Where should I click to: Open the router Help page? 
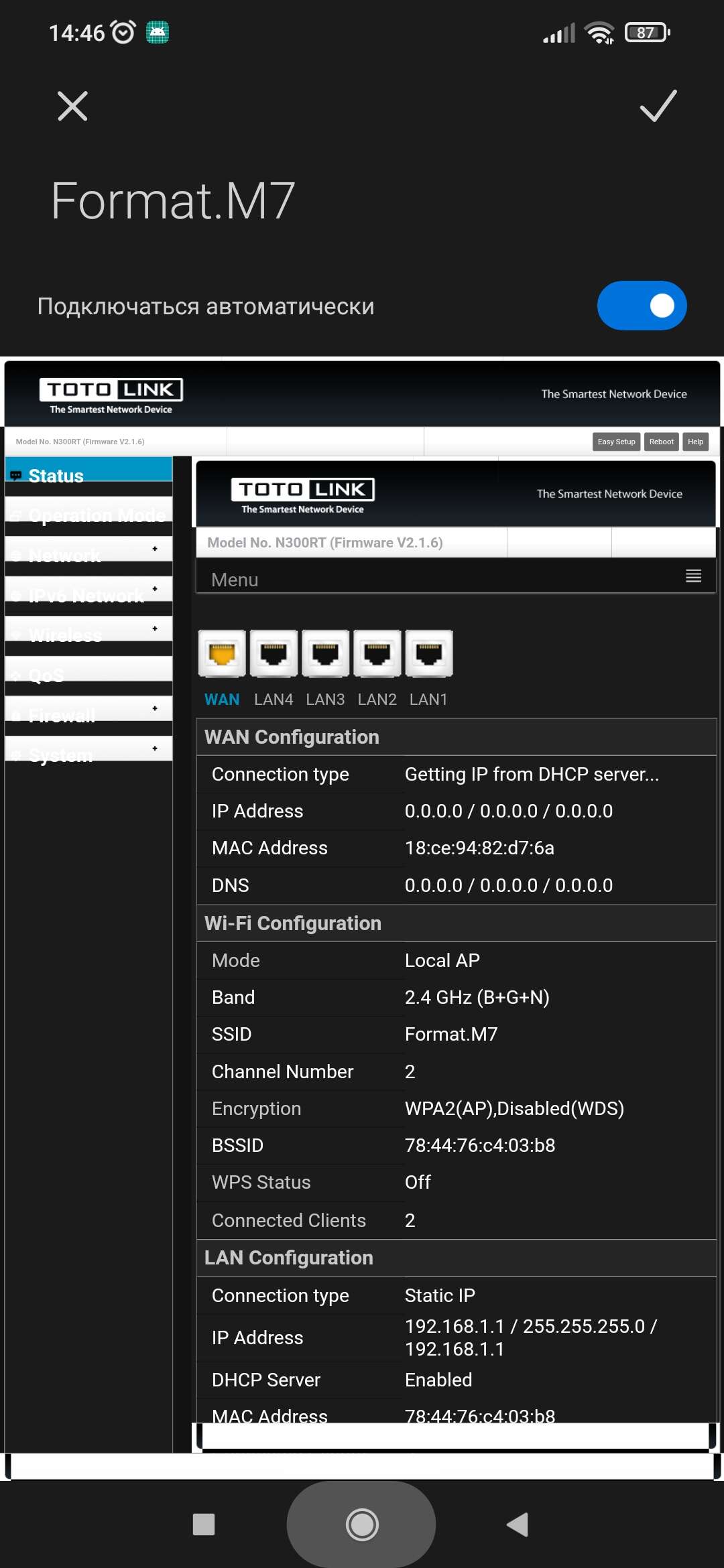[x=696, y=442]
